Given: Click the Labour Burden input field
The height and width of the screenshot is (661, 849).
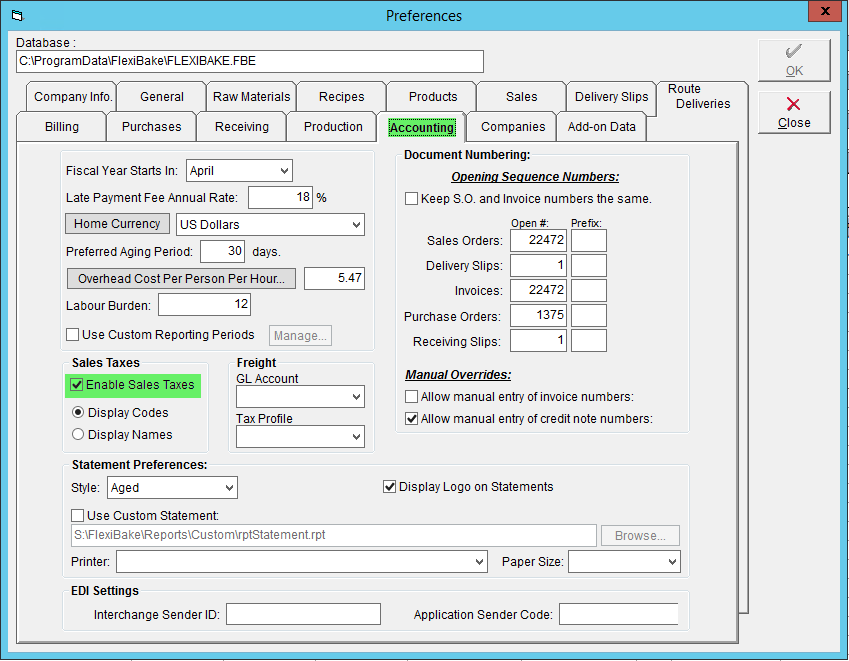Looking at the screenshot, I should pyautogui.click(x=205, y=304).
